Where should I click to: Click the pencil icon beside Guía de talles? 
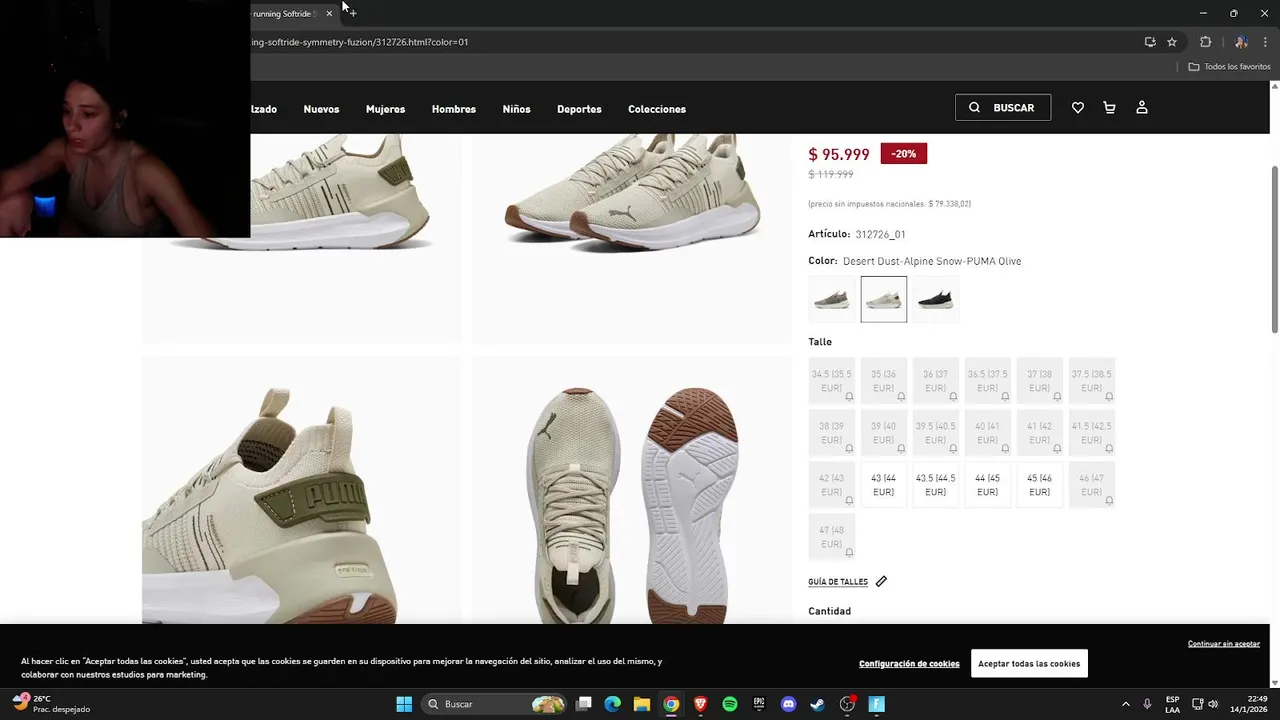coord(881,581)
